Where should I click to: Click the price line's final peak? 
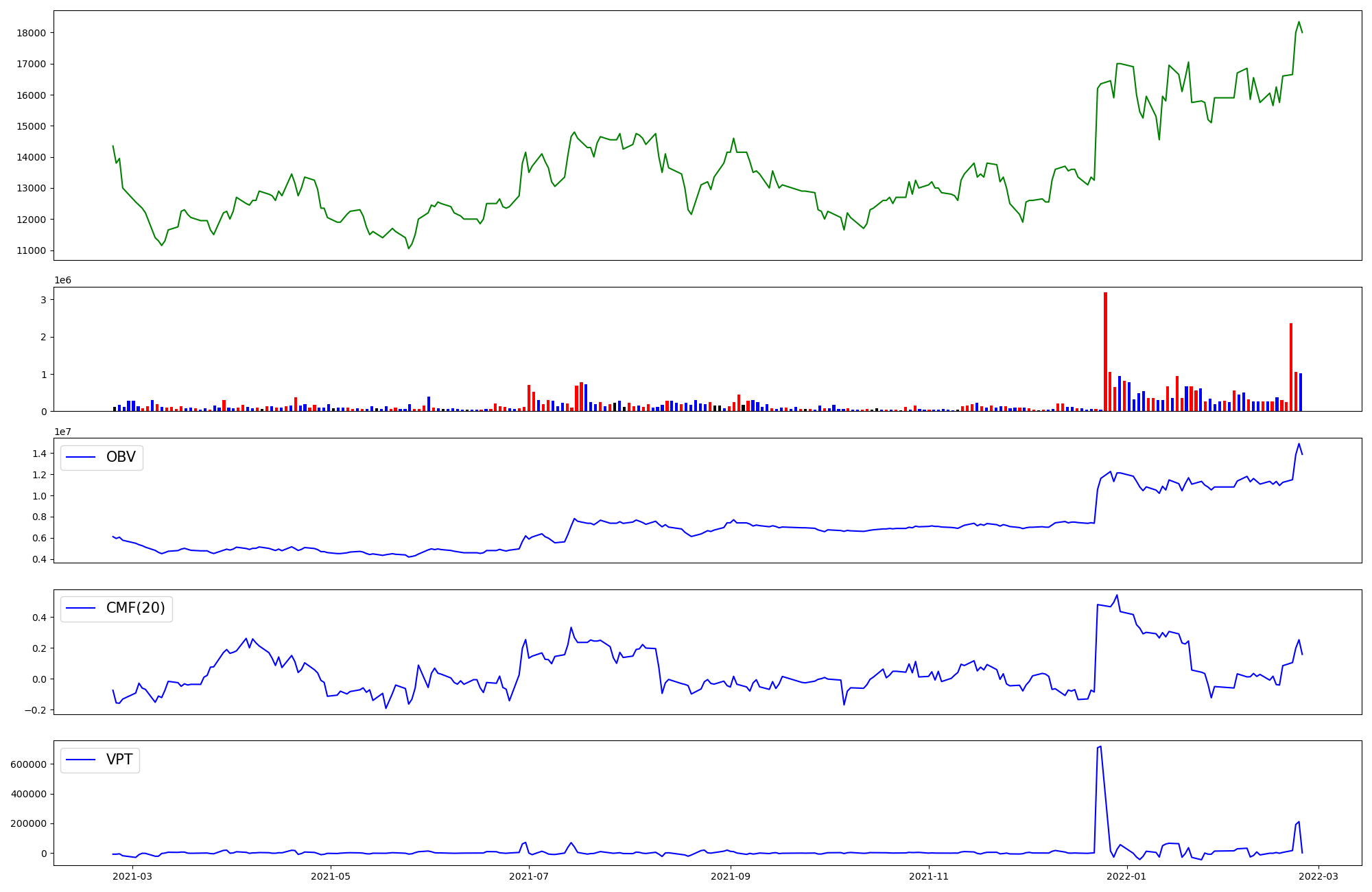(x=1299, y=22)
